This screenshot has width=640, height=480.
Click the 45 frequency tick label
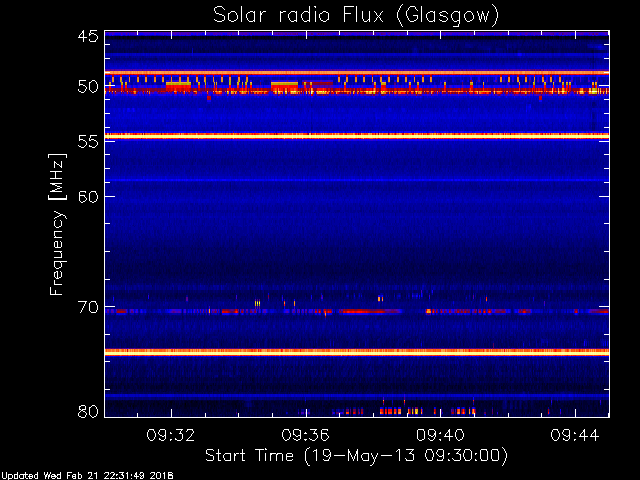pyautogui.click(x=89, y=36)
